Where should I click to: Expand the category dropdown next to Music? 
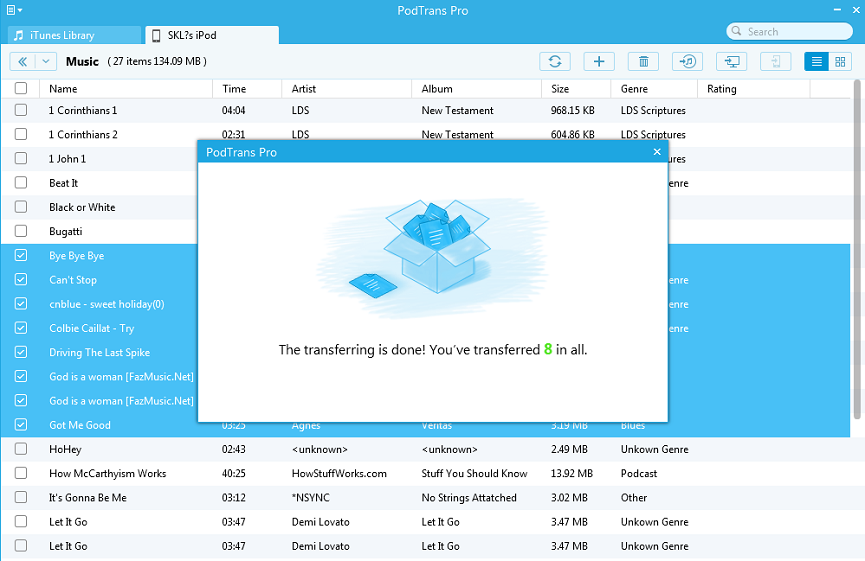47,62
